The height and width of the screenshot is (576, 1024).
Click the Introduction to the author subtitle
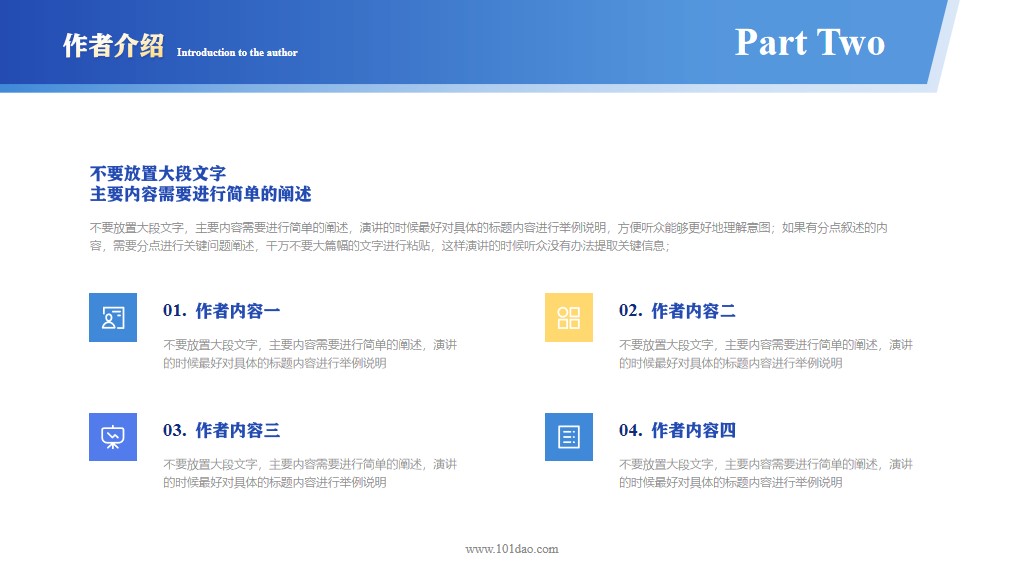click(237, 51)
